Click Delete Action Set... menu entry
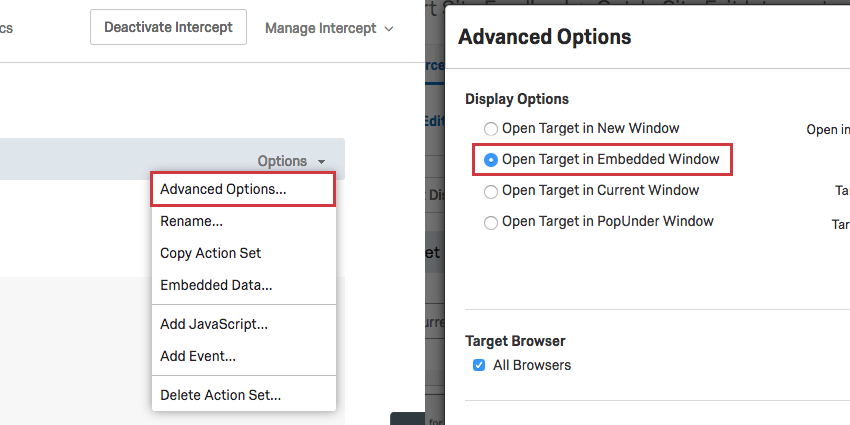850x425 pixels. tap(220, 395)
